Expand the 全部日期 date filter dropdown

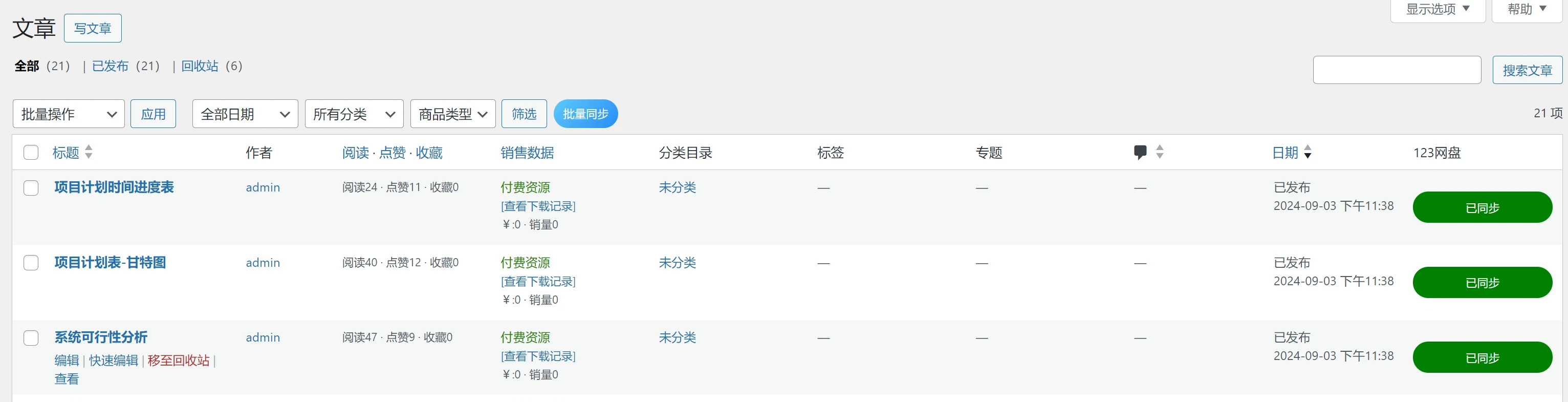pyautogui.click(x=245, y=114)
